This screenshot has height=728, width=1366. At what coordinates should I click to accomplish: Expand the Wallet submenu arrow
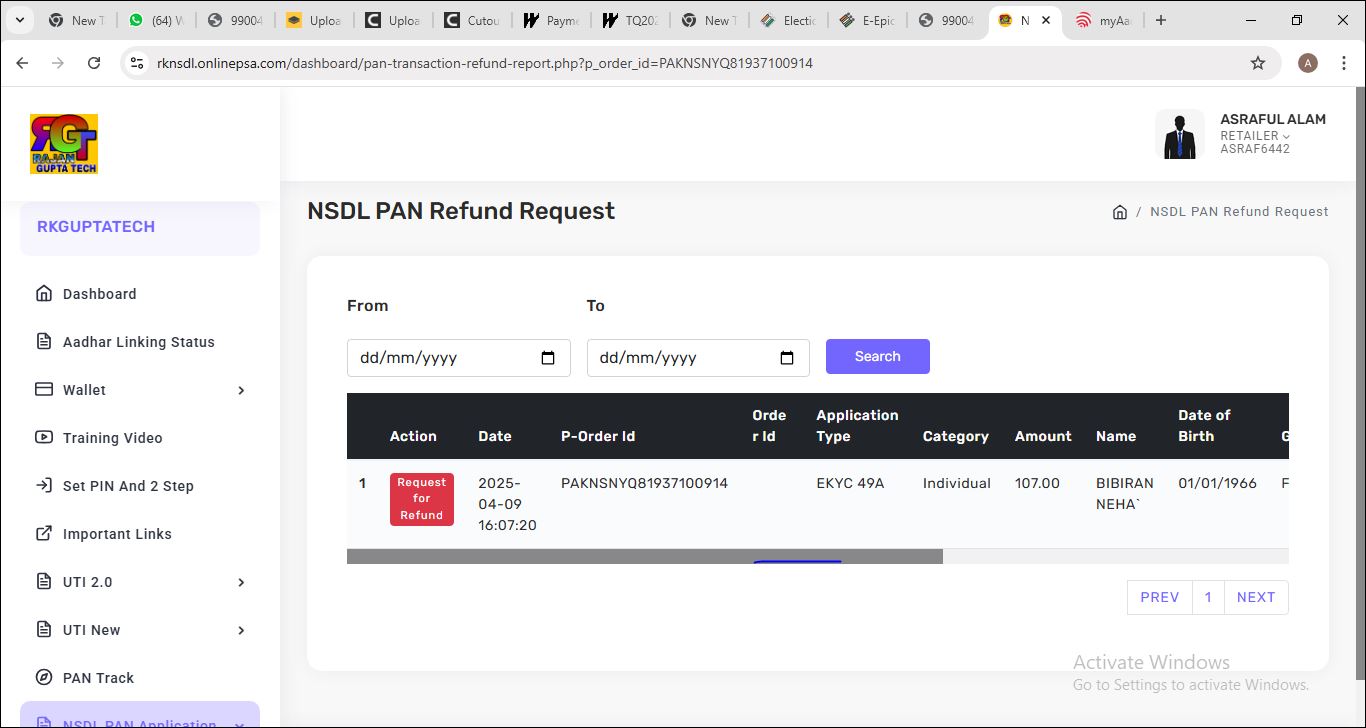click(x=241, y=390)
